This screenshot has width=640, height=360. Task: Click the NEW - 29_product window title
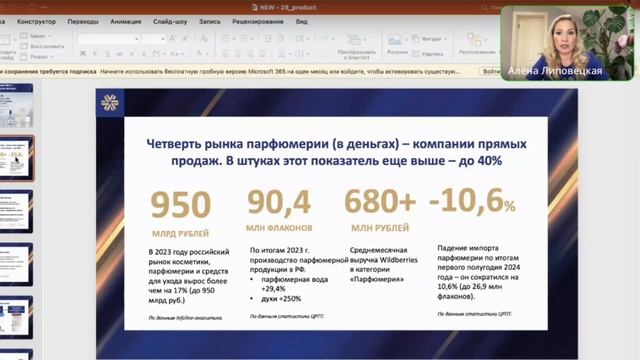click(x=284, y=7)
